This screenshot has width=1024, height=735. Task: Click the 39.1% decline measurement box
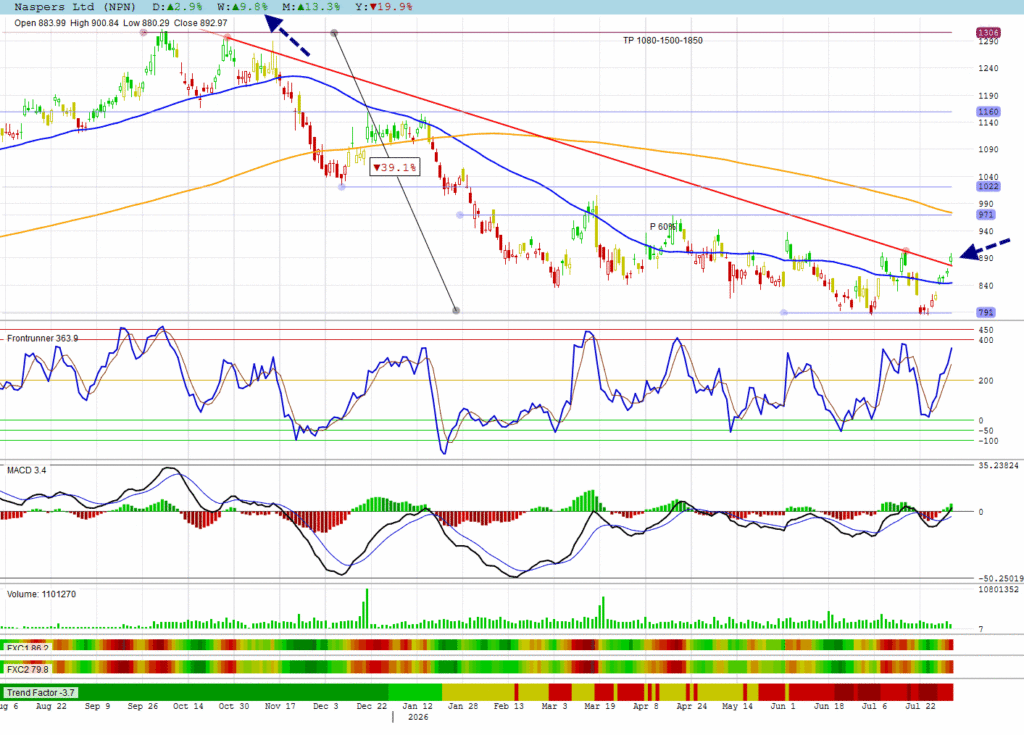coord(394,167)
